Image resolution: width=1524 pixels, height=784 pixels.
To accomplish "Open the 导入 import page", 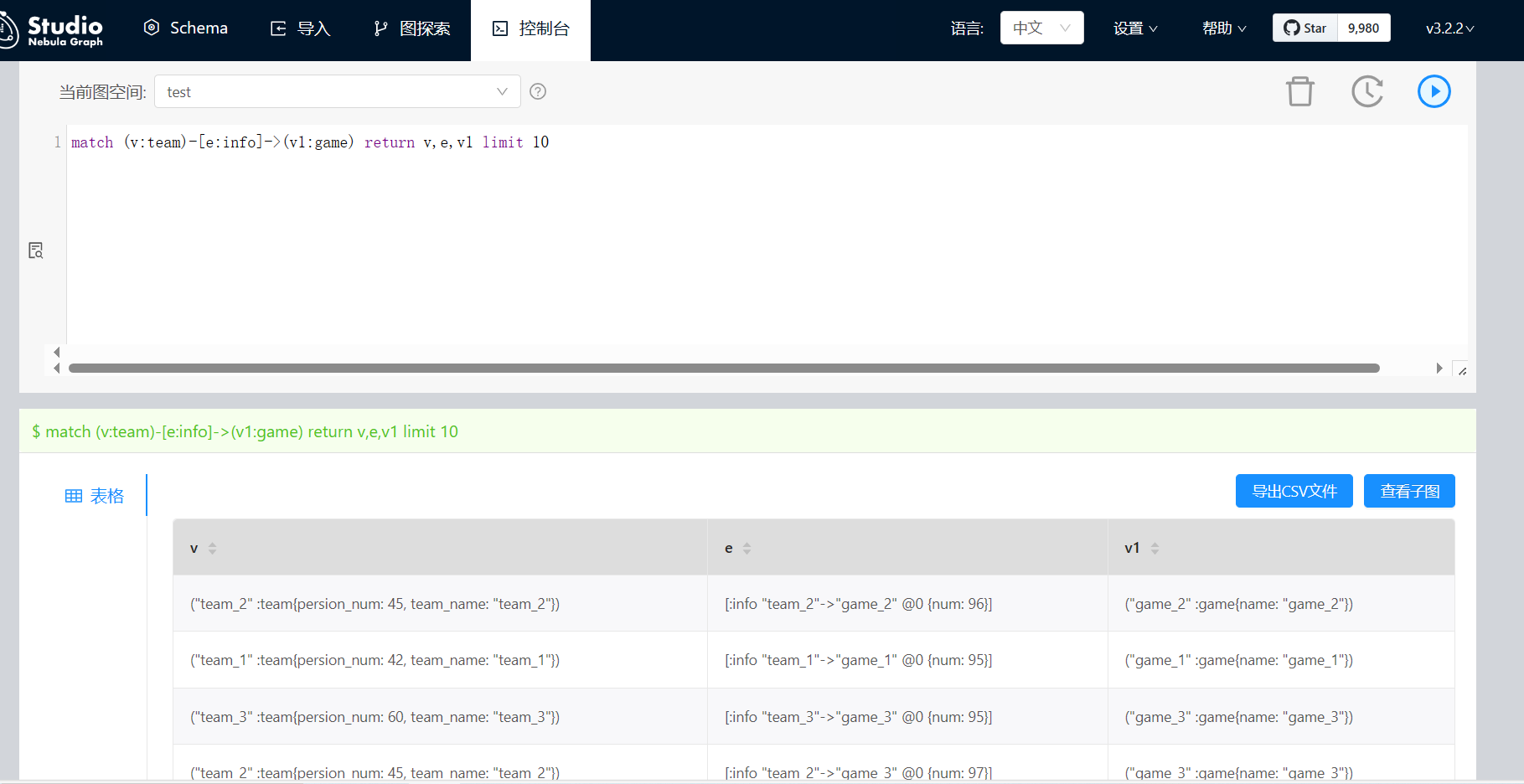I will [x=300, y=28].
